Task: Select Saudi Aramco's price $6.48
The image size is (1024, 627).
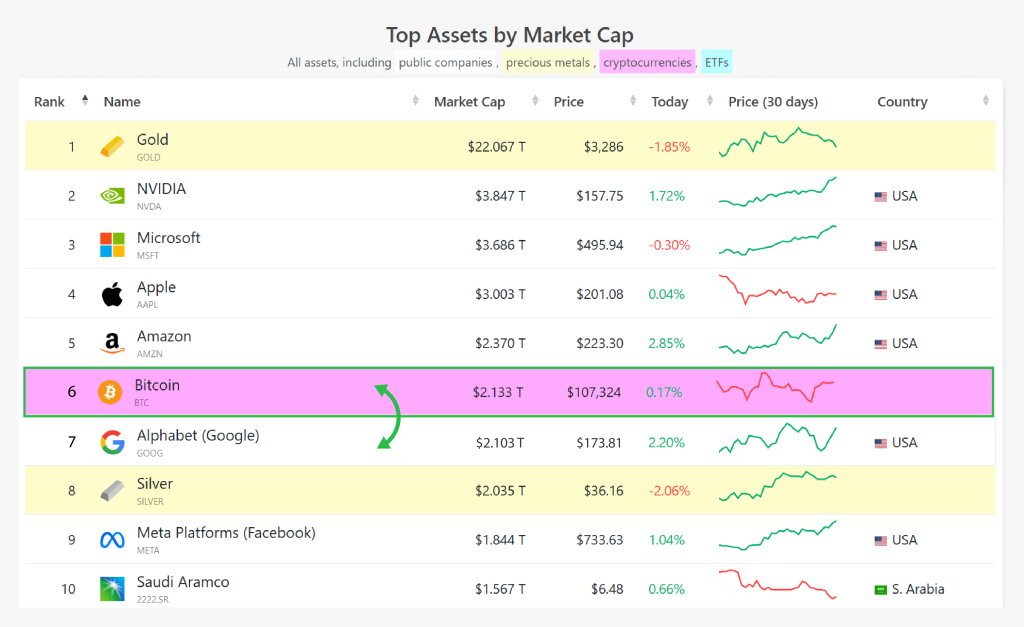Action: [x=607, y=589]
